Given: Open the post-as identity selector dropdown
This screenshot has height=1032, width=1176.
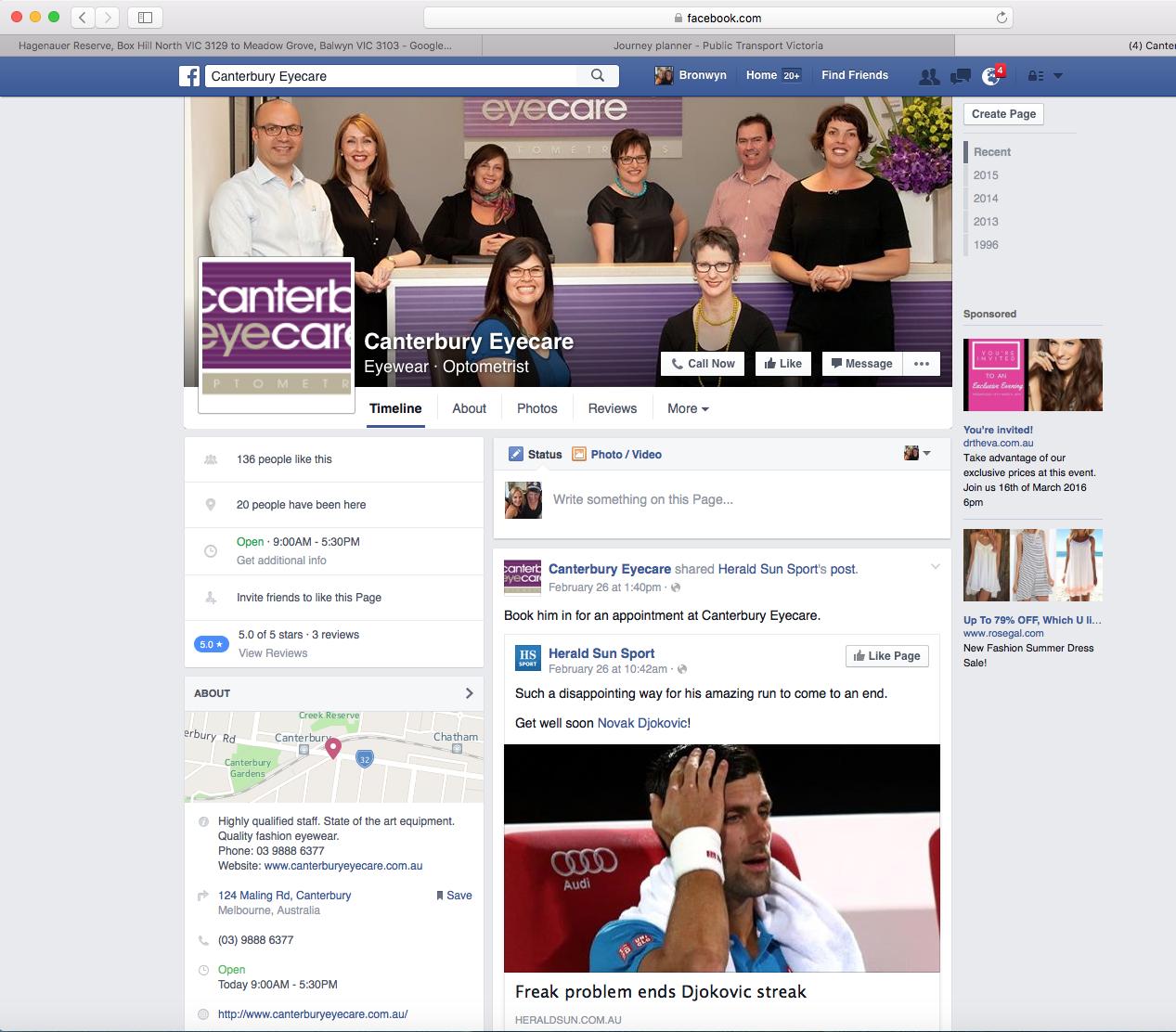Looking at the screenshot, I should [x=917, y=453].
